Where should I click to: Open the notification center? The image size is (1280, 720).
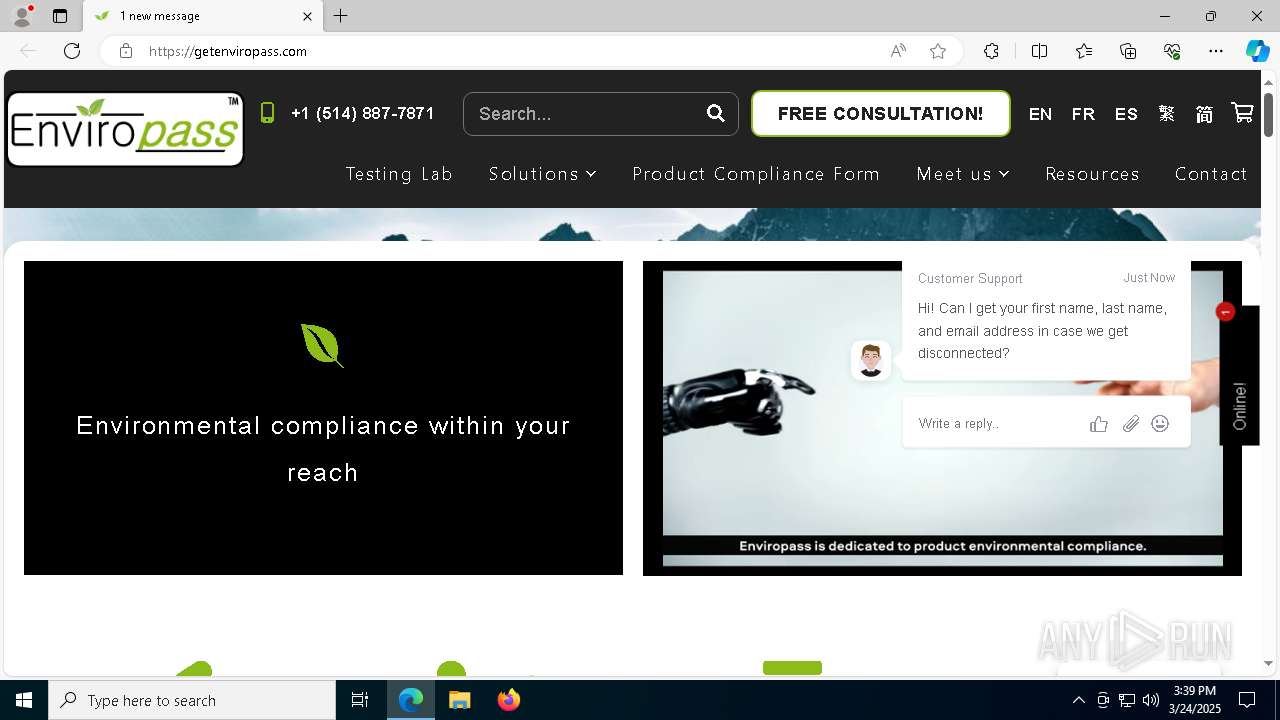[x=1247, y=700]
